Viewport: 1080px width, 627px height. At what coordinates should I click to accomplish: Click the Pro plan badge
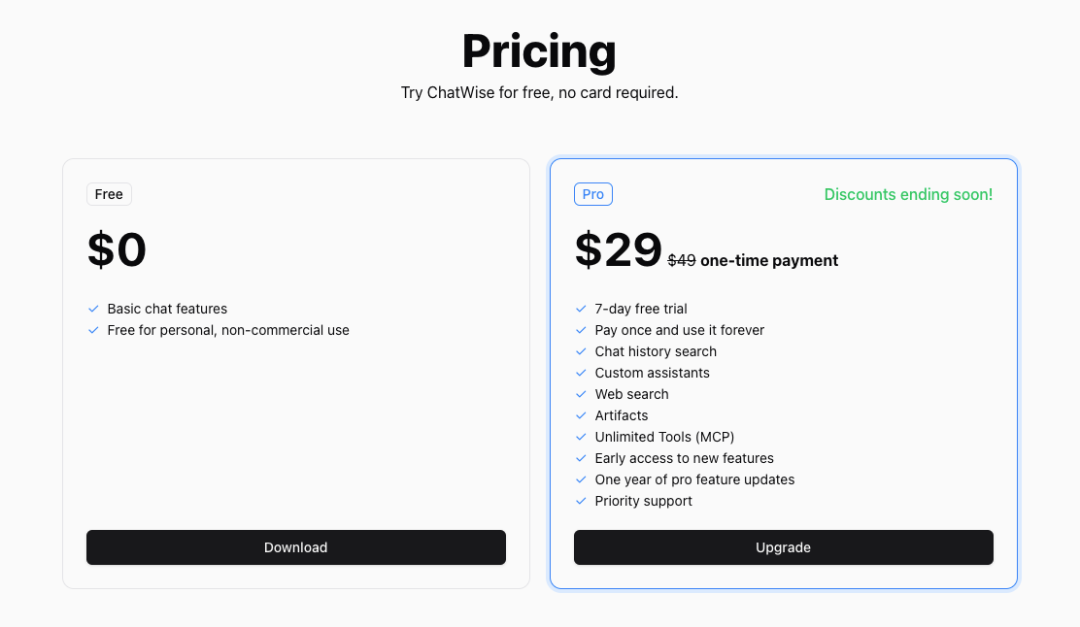click(593, 194)
